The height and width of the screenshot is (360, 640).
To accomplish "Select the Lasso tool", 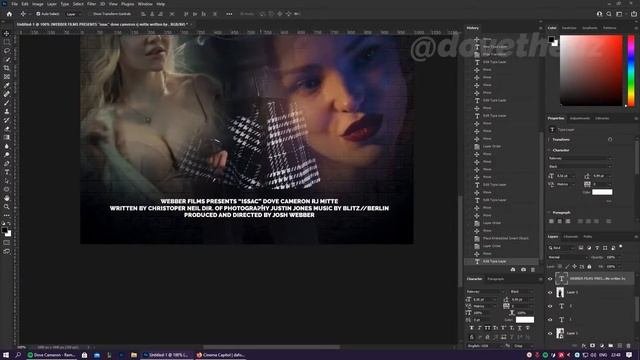I will click(7, 51).
